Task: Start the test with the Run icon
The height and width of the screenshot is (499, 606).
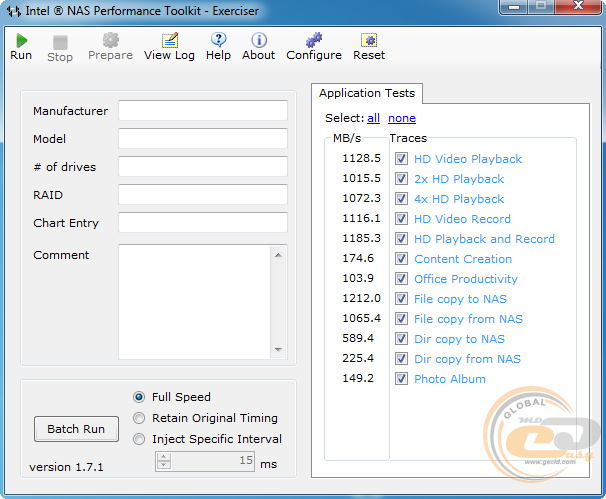Action: (21, 41)
